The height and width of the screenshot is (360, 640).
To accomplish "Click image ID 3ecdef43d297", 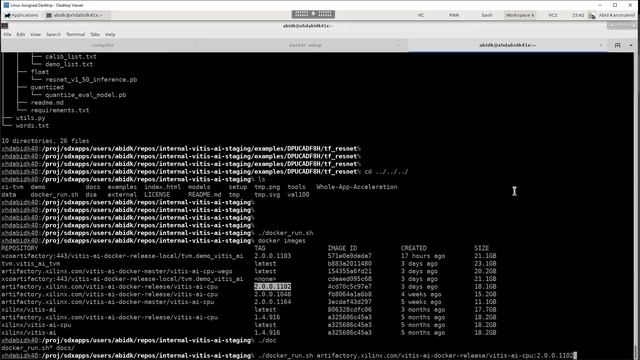I will (x=349, y=302).
